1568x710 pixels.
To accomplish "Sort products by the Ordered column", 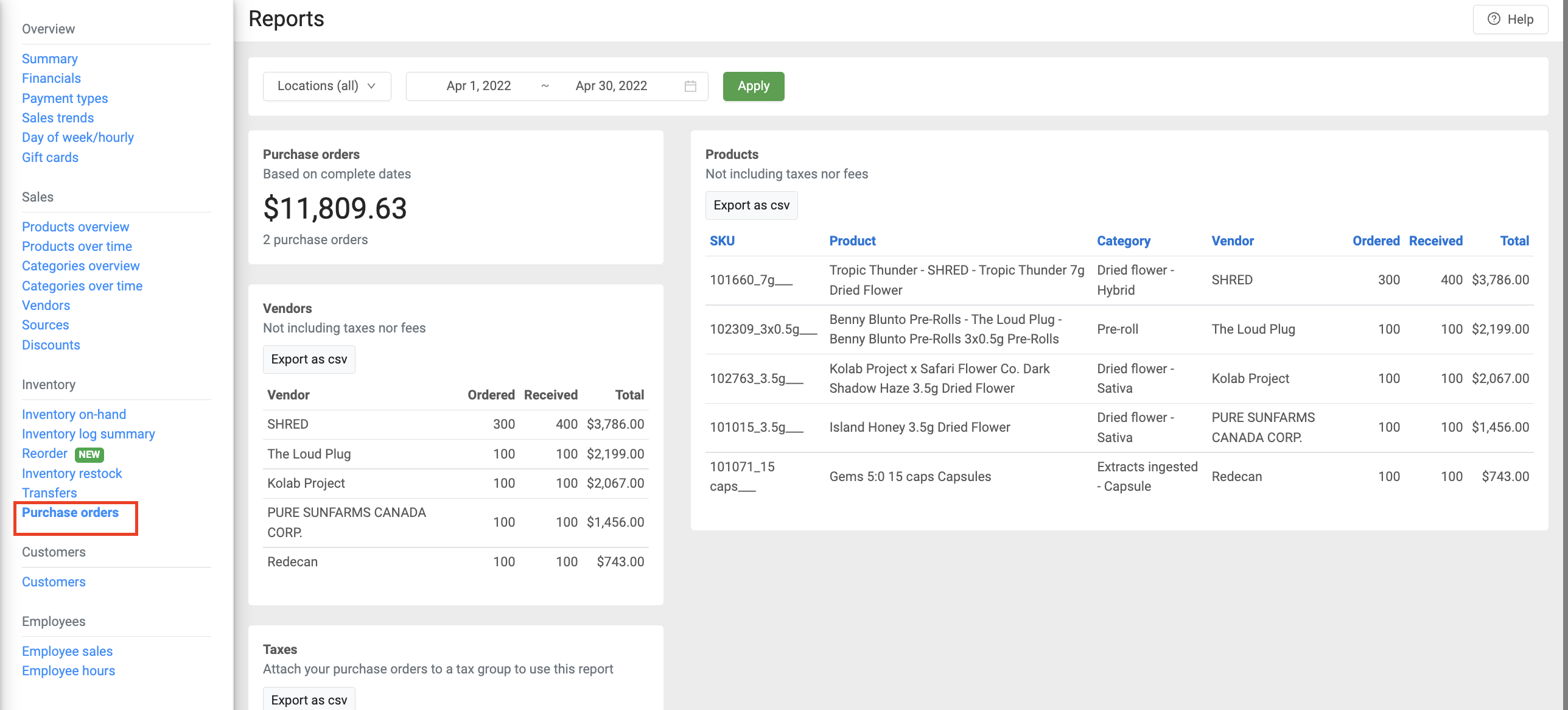I will click(1376, 241).
